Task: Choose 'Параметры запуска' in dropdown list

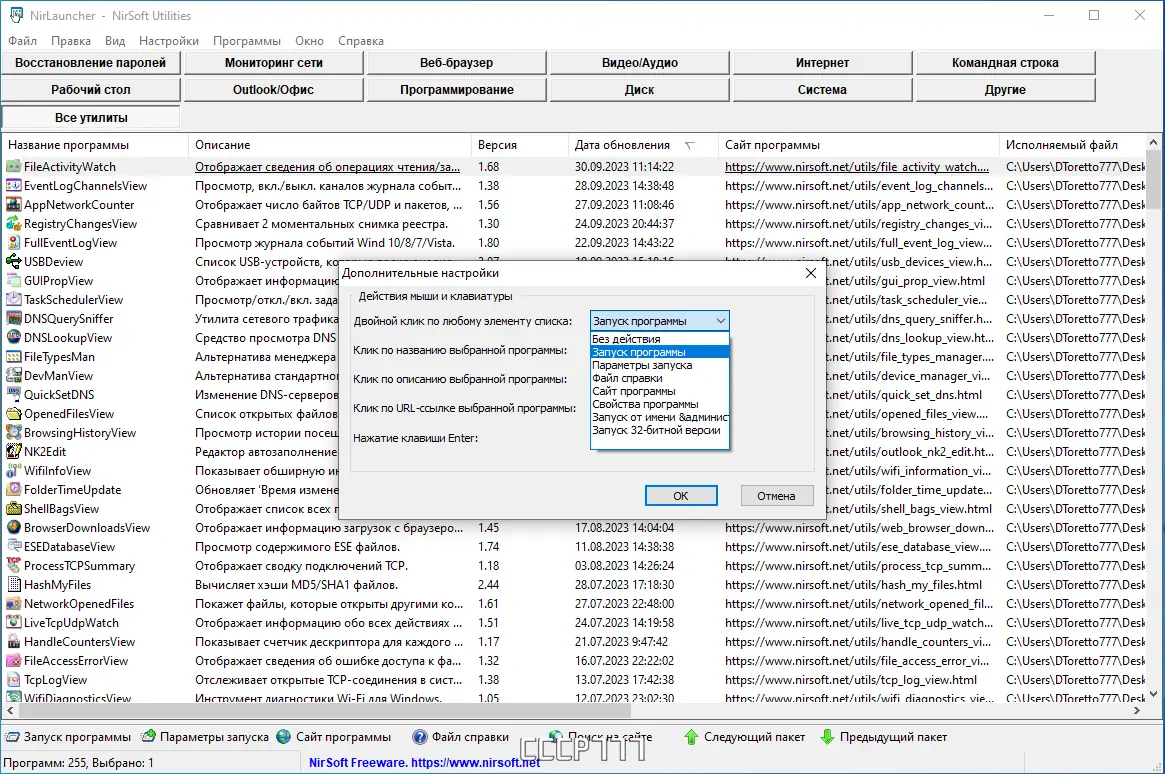Action: (660, 365)
